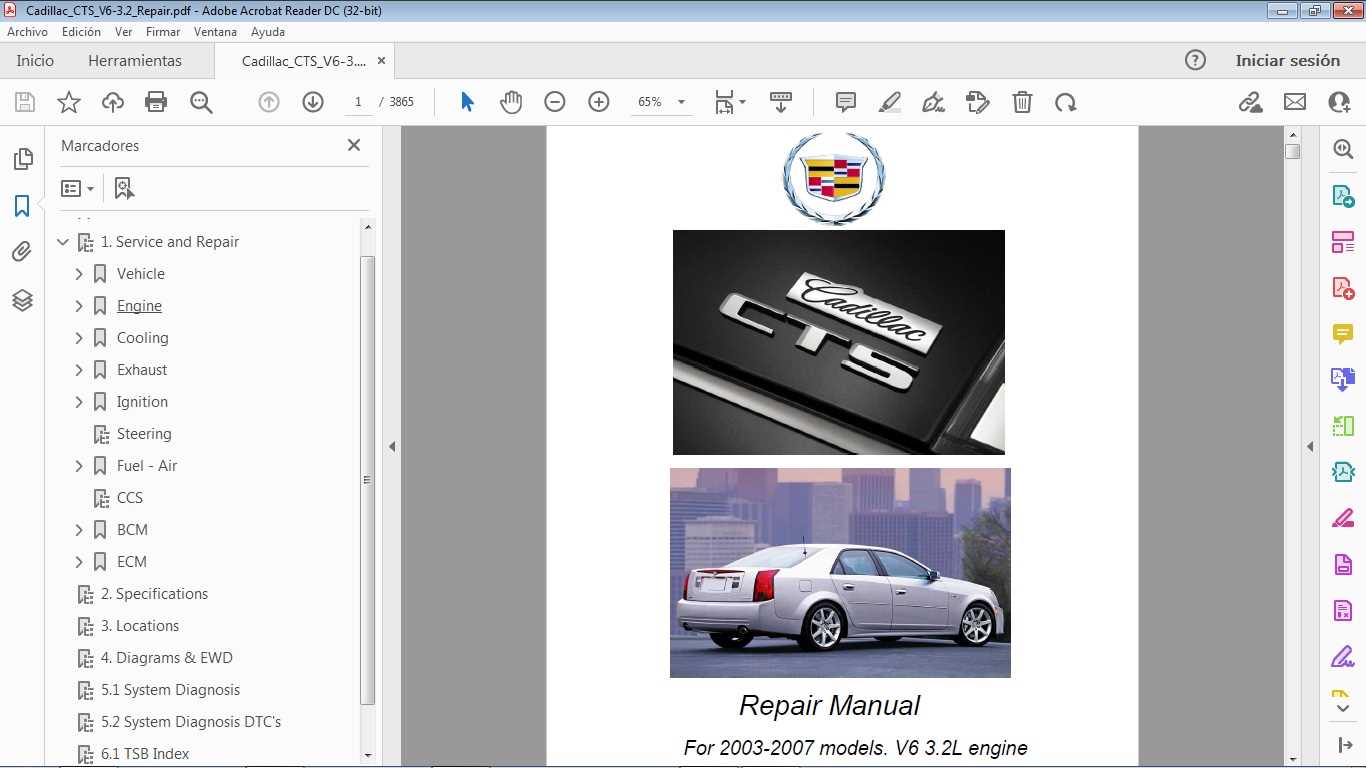Image resolution: width=1366 pixels, height=768 pixels.
Task: Open 5.2 System Diagnosis DTC's bookmark
Action: coord(191,722)
